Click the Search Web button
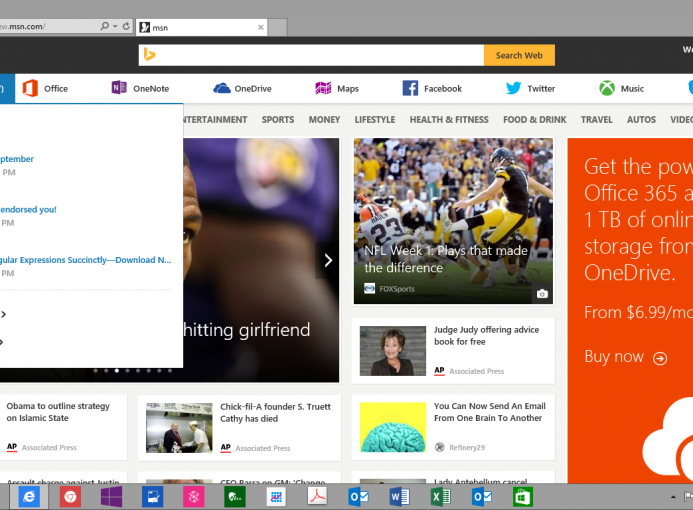The height and width of the screenshot is (510, 693). (x=519, y=55)
